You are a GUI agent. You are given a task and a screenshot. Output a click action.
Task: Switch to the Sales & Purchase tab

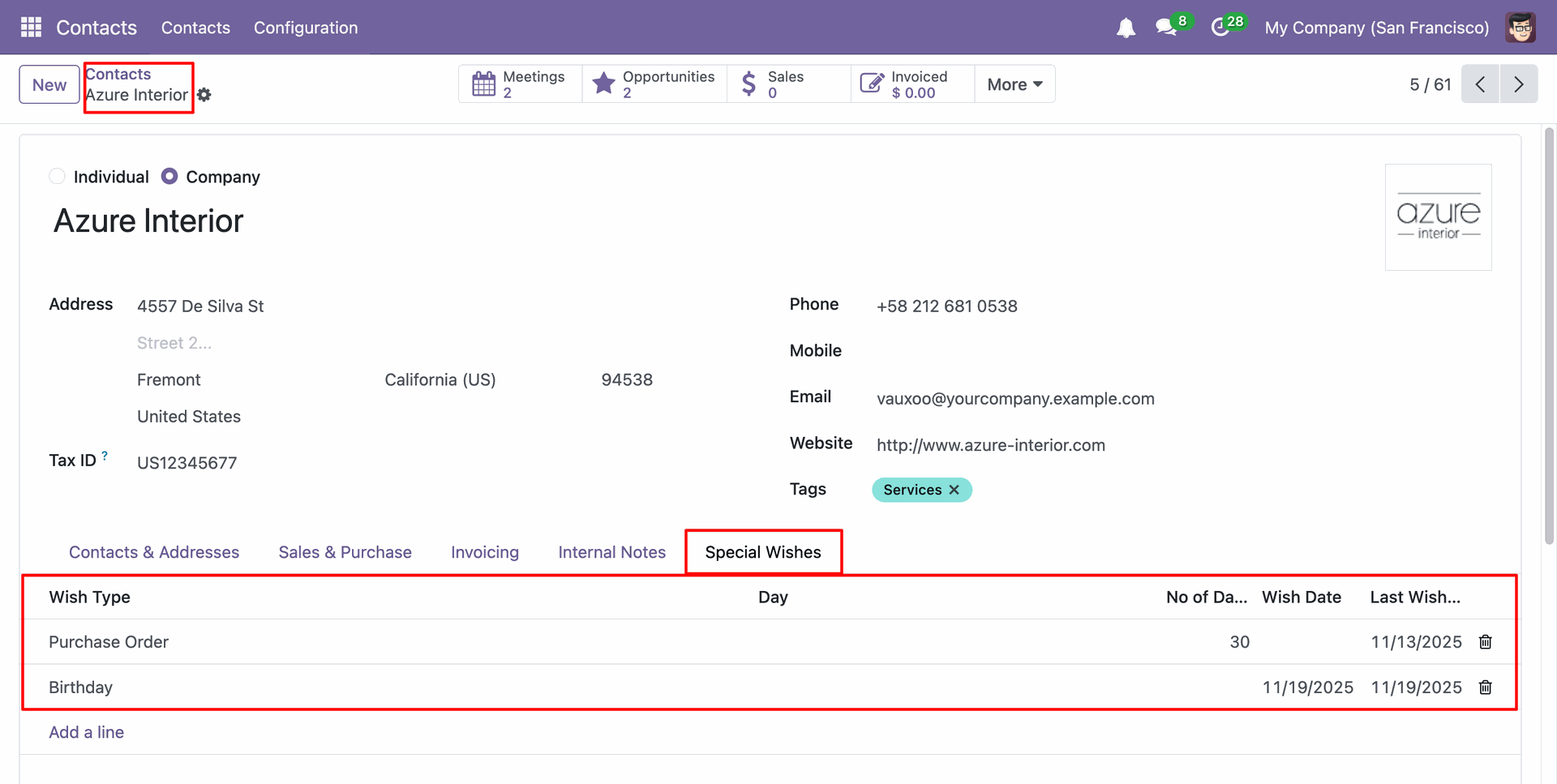tap(345, 552)
